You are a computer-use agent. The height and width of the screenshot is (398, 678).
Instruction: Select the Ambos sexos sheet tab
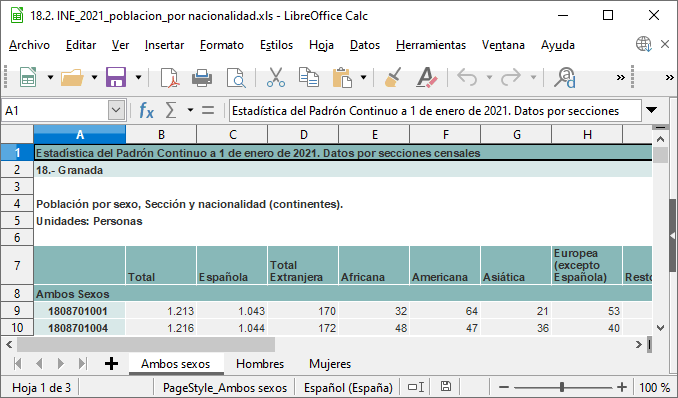pos(176,364)
